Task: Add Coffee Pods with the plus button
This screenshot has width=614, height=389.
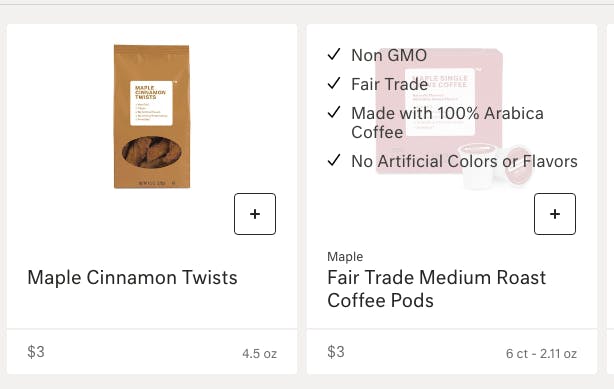Action: (x=555, y=214)
